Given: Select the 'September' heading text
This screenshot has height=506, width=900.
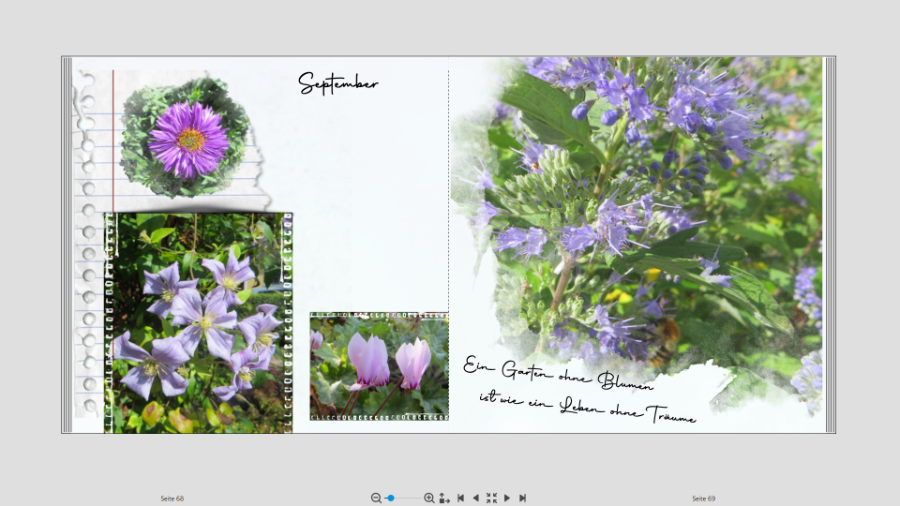Looking at the screenshot, I should tap(338, 84).
